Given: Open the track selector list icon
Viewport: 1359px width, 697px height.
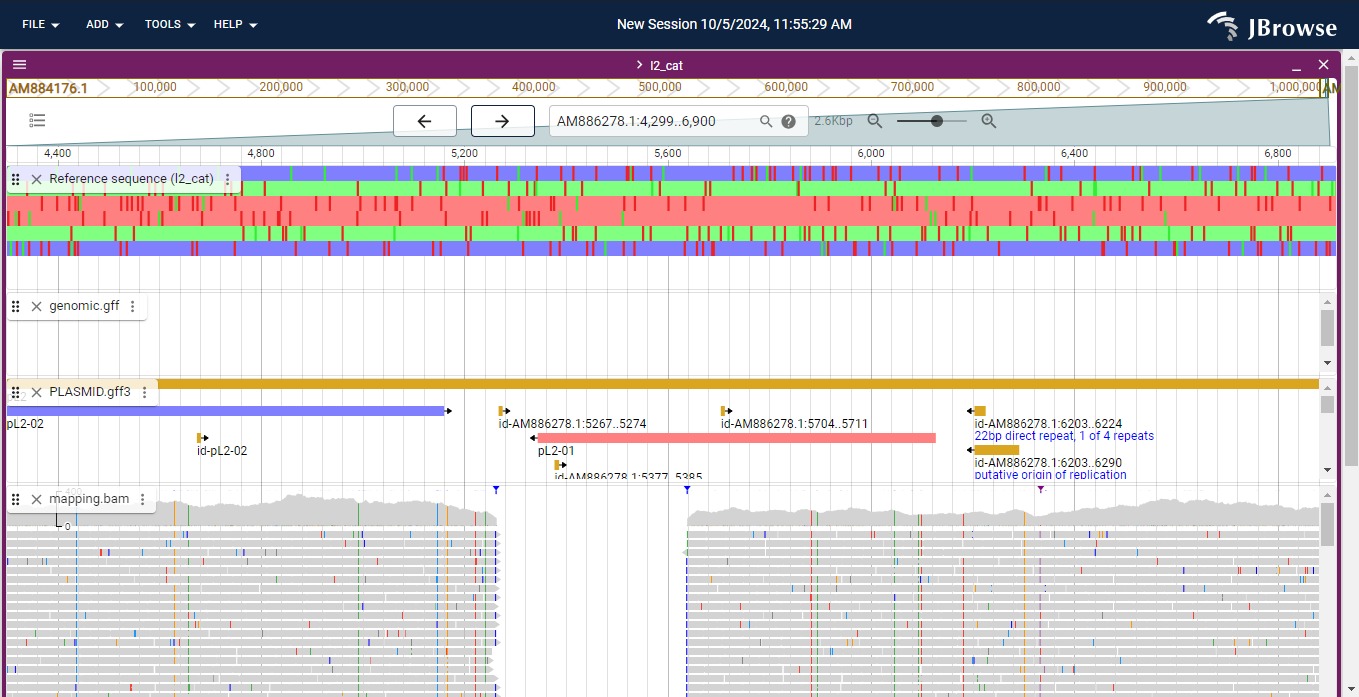Looking at the screenshot, I should 38,121.
